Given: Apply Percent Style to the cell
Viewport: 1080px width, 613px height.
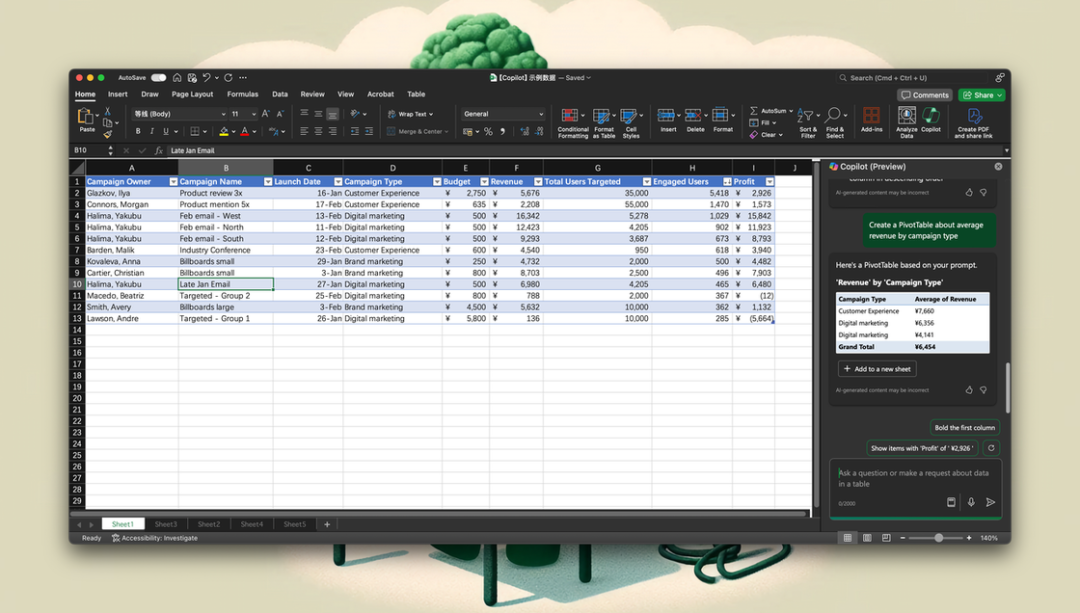Looking at the screenshot, I should [x=488, y=132].
